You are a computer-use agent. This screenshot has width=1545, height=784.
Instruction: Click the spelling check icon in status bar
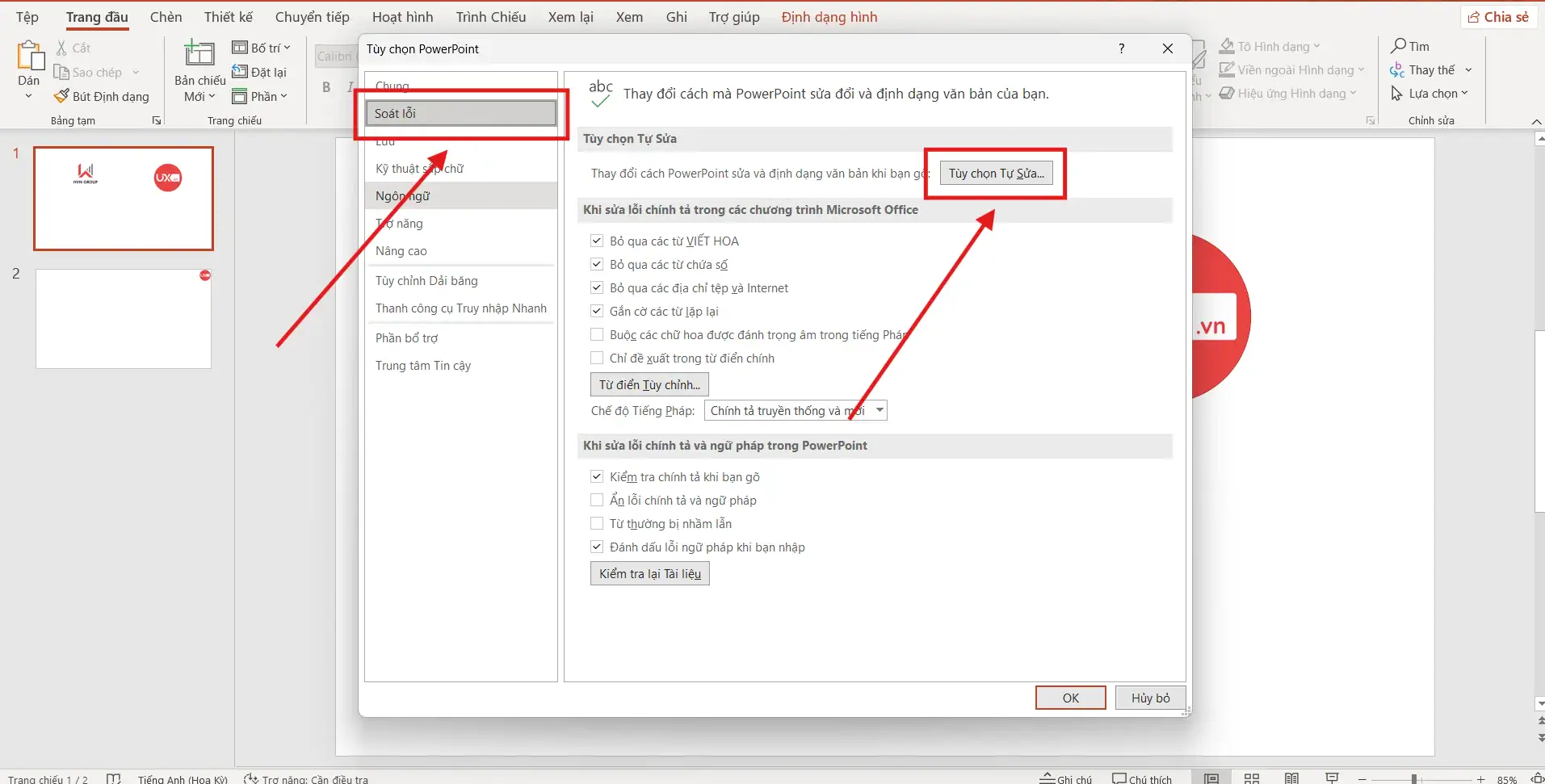[113, 779]
